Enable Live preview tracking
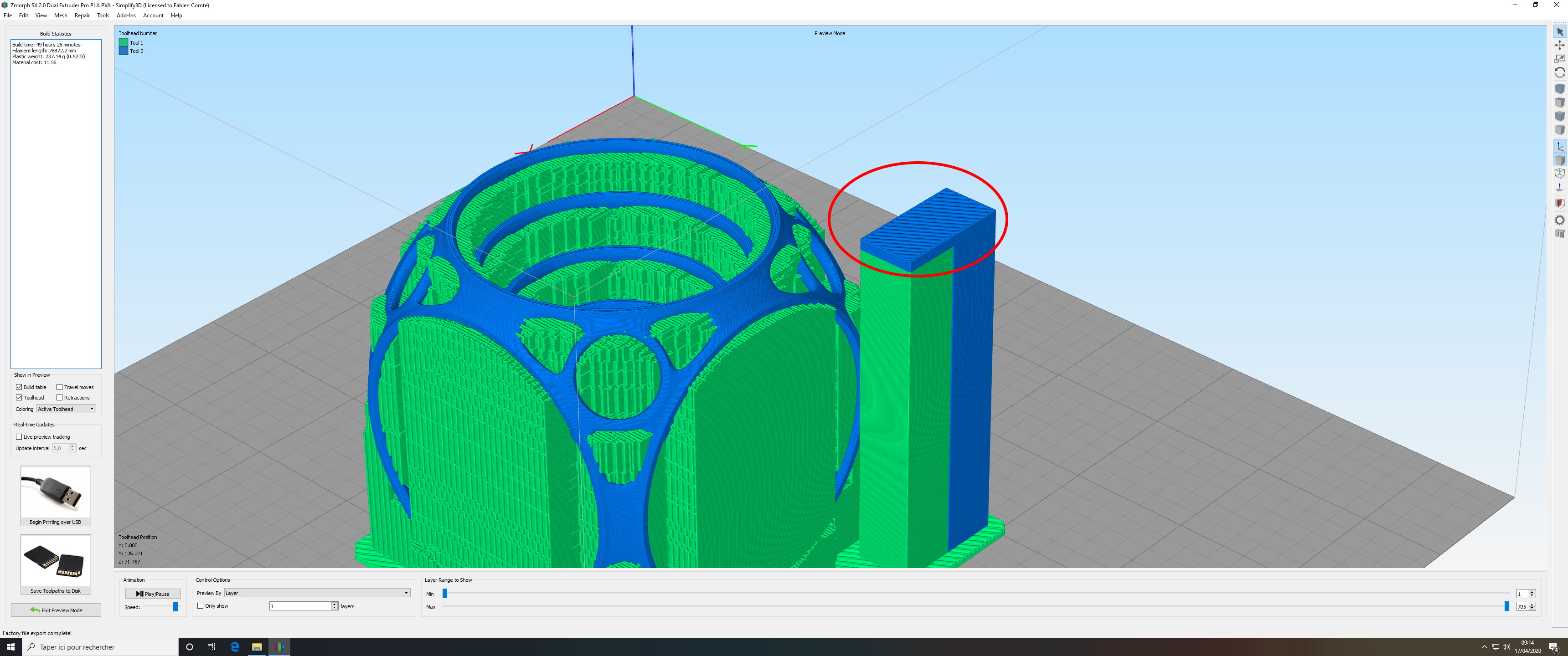This screenshot has height=656, width=1568. coord(19,437)
